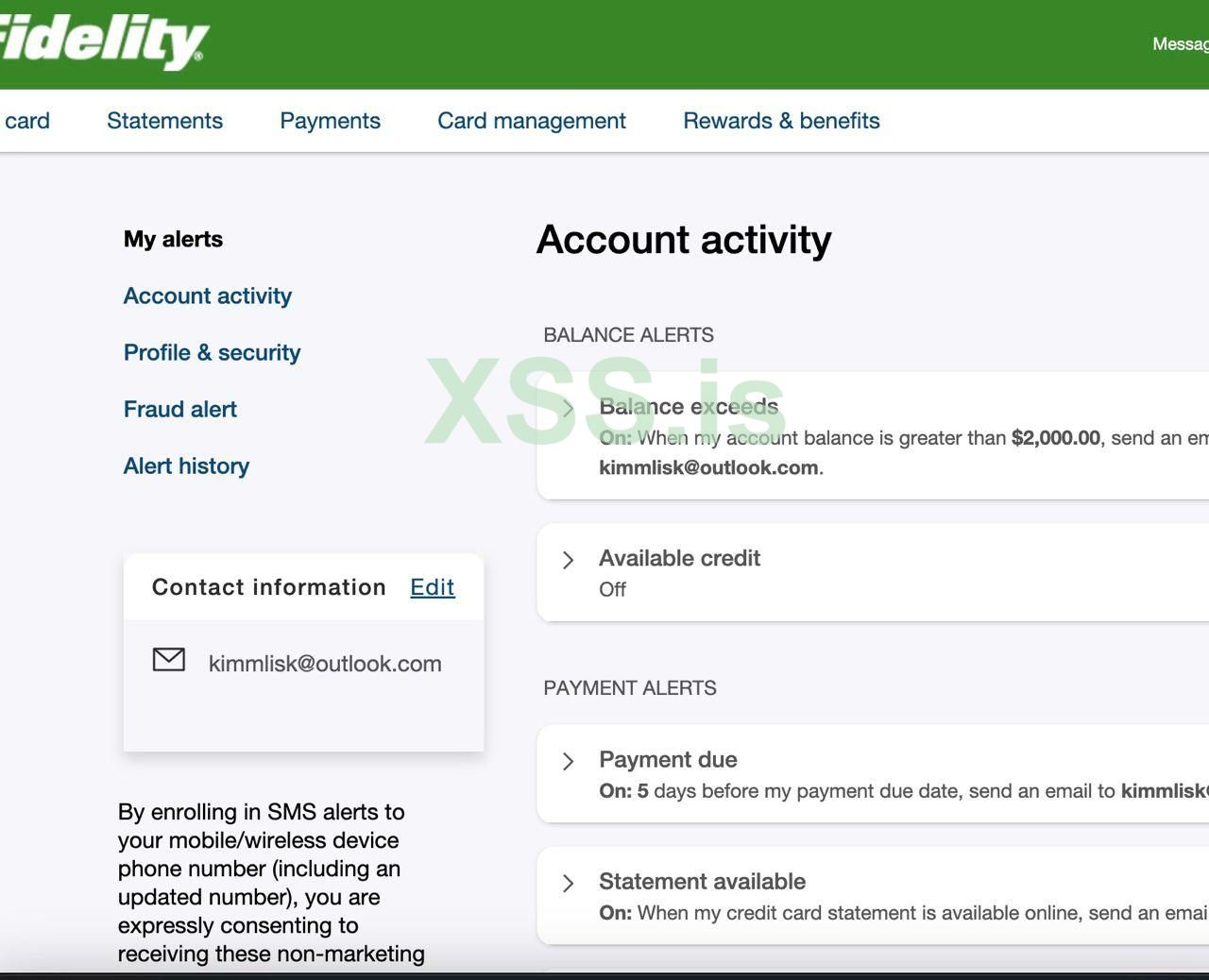Switch to Rewards & benefits tab
This screenshot has height=980, width=1209.
[781, 121]
